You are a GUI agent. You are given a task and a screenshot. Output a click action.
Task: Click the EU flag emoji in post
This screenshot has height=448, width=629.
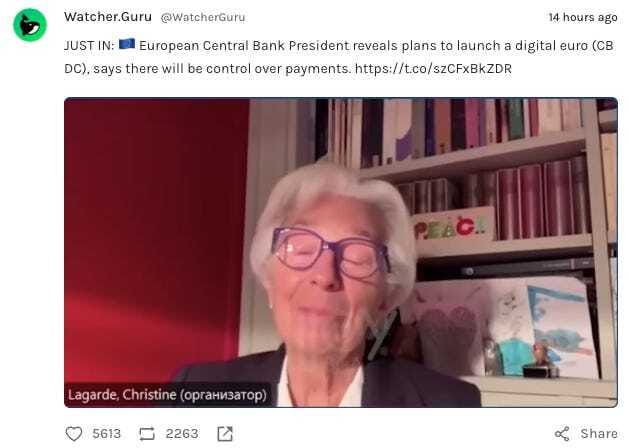point(127,44)
